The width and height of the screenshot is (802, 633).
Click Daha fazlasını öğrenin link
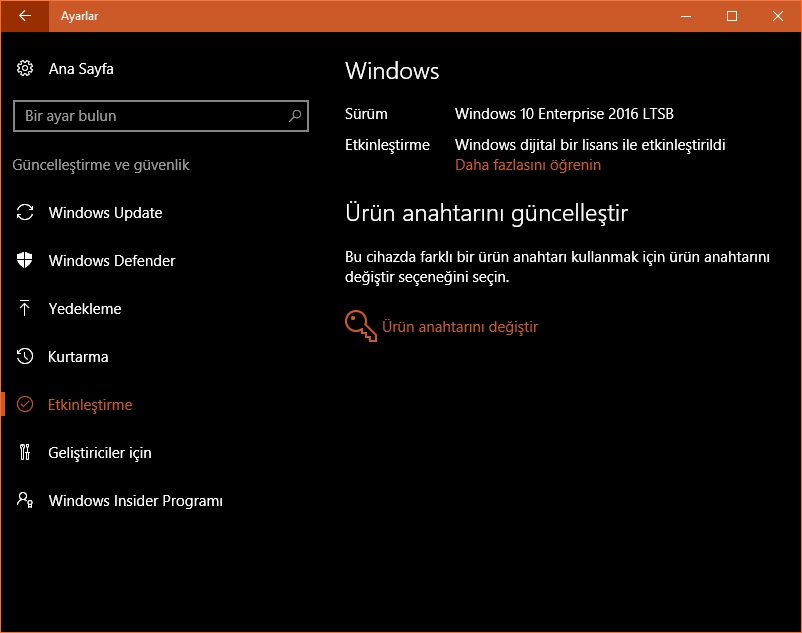528,165
